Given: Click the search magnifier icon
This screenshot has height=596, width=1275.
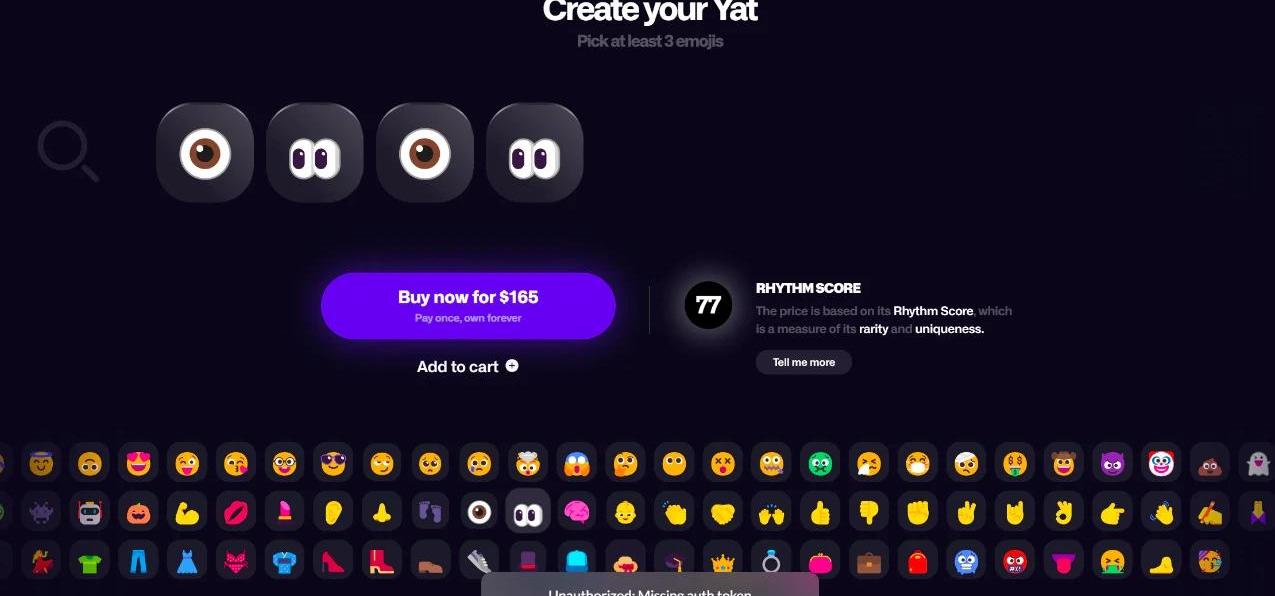Looking at the screenshot, I should coord(68,151).
